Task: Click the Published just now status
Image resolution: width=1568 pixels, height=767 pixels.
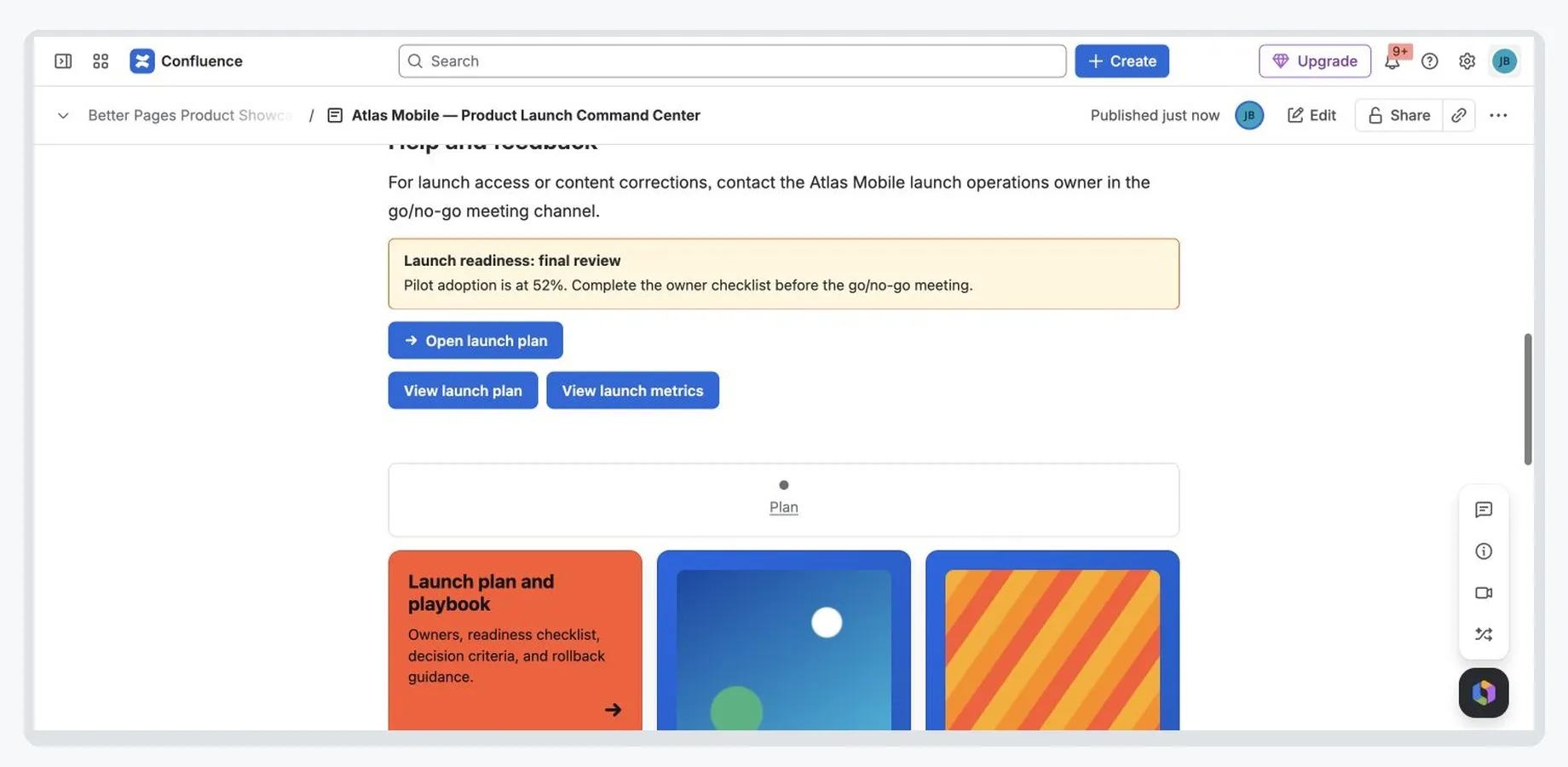Action: pyautogui.click(x=1155, y=115)
